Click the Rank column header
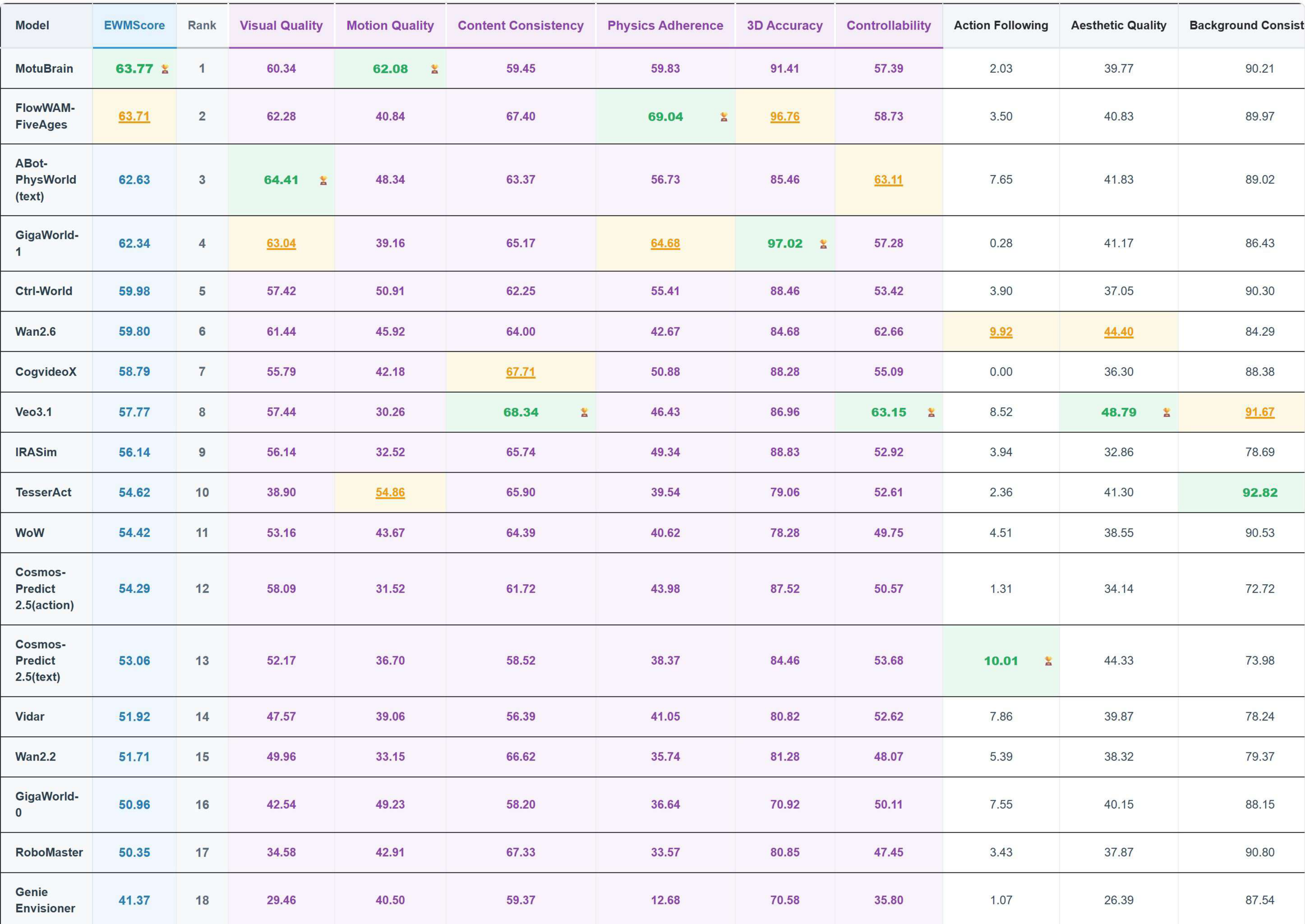Image resolution: width=1305 pixels, height=924 pixels. pyautogui.click(x=202, y=26)
